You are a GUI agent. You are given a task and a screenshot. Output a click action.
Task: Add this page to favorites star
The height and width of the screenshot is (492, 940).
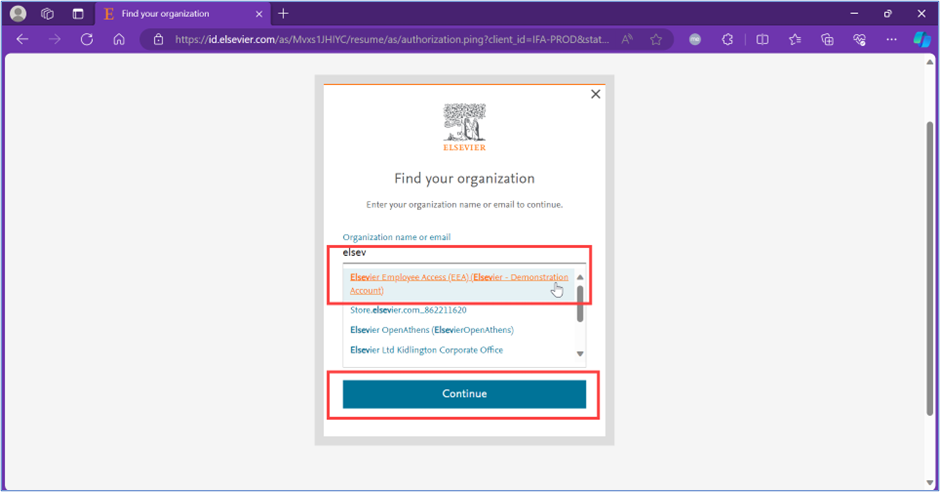pyautogui.click(x=656, y=40)
